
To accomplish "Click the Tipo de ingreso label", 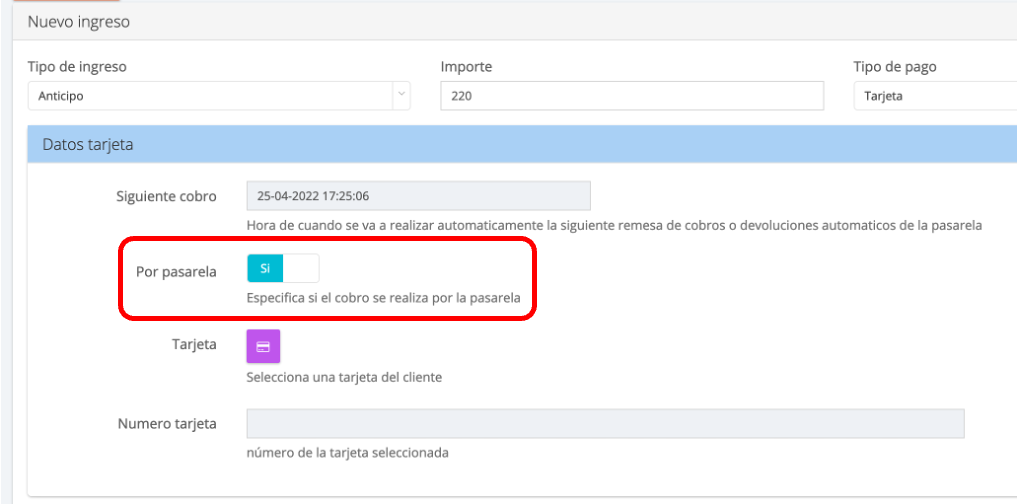I will (77, 67).
